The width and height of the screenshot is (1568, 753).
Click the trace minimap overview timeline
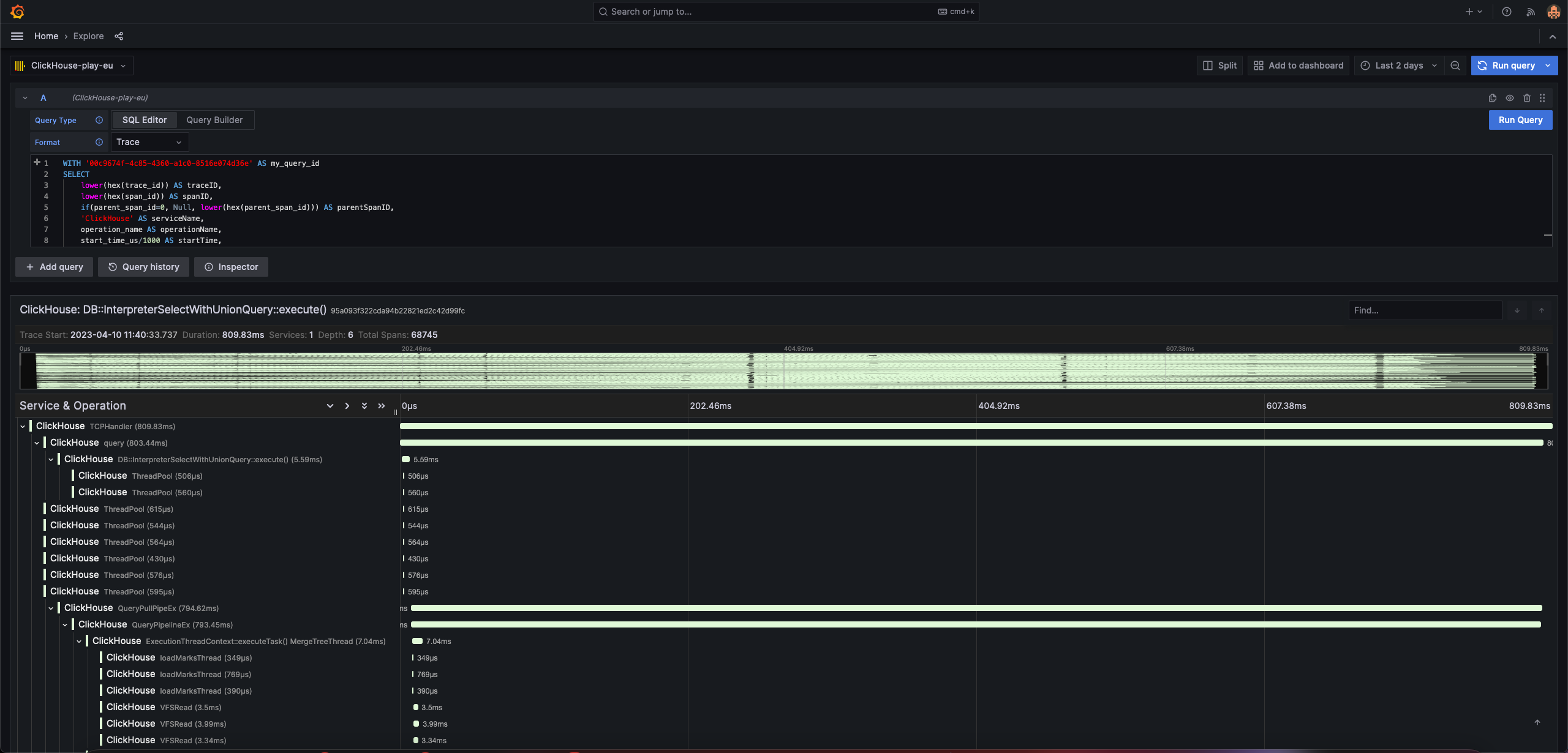click(x=784, y=371)
